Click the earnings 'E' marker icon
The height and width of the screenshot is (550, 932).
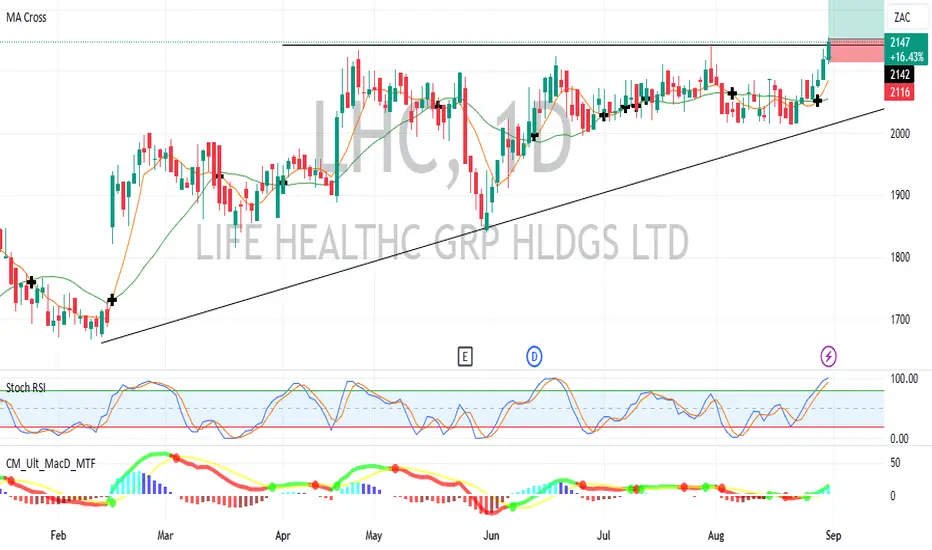tap(465, 357)
